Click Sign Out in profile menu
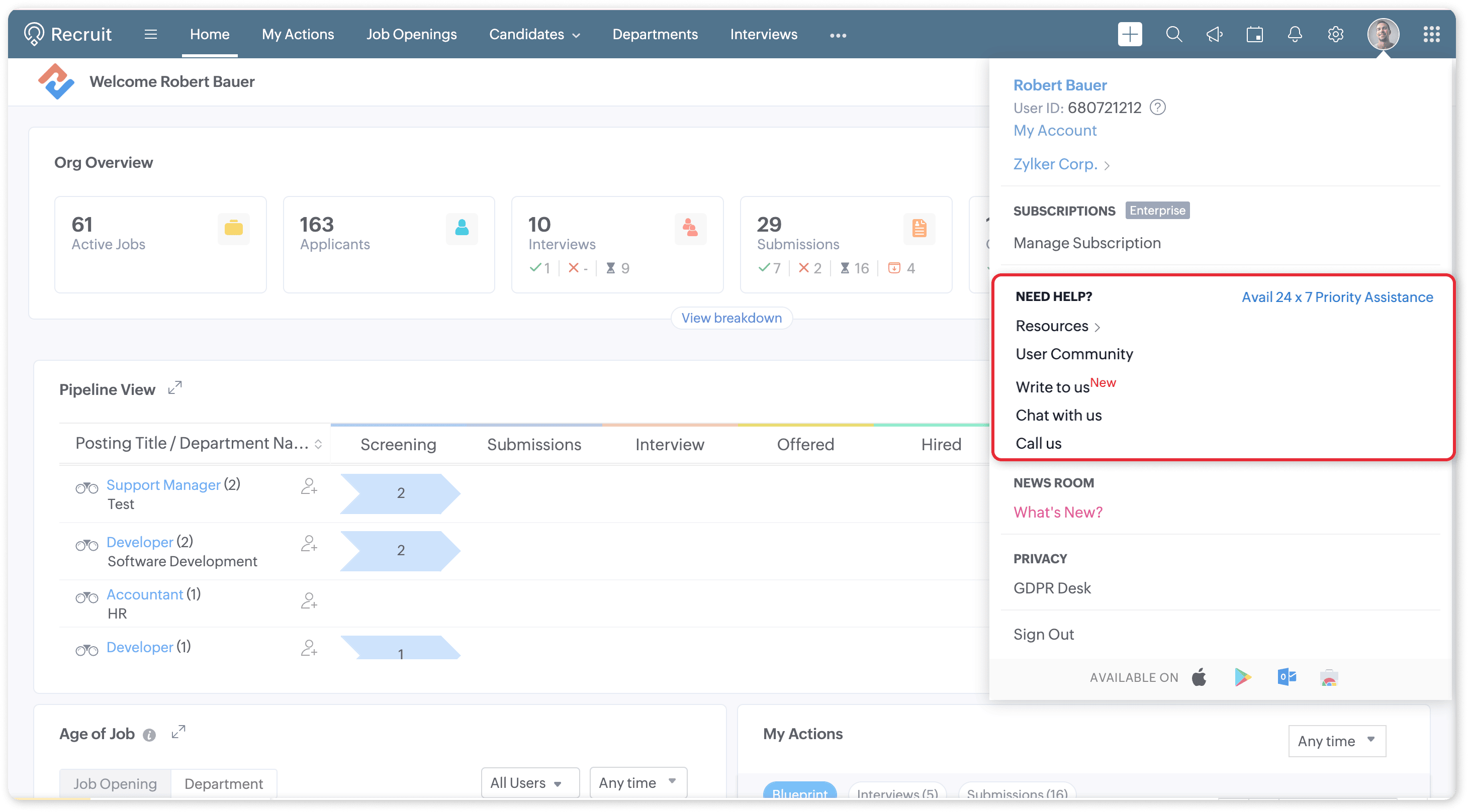 (x=1043, y=634)
